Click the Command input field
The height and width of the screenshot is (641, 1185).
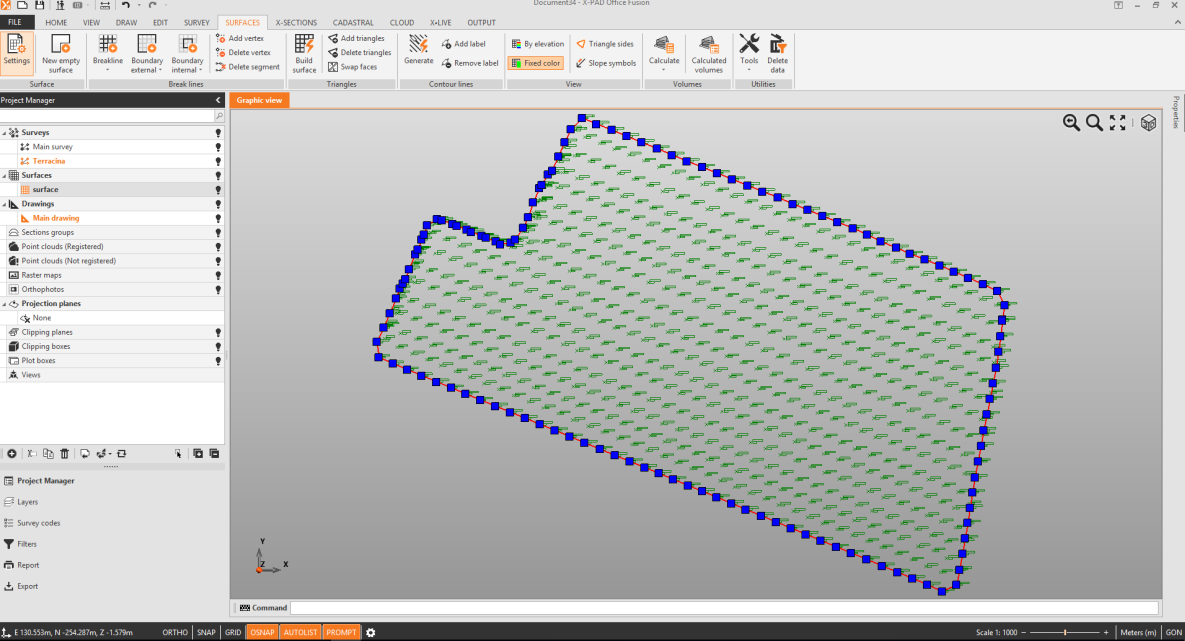pos(723,608)
